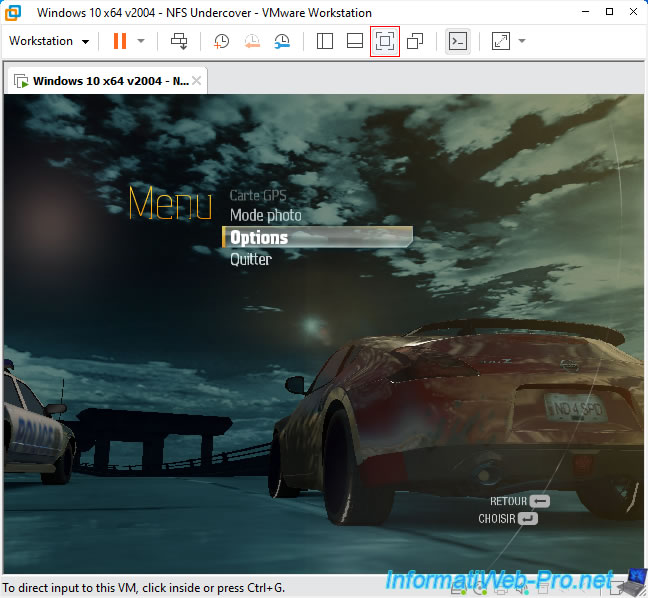Open the Workstation menu
This screenshot has width=648, height=598.
(49, 41)
